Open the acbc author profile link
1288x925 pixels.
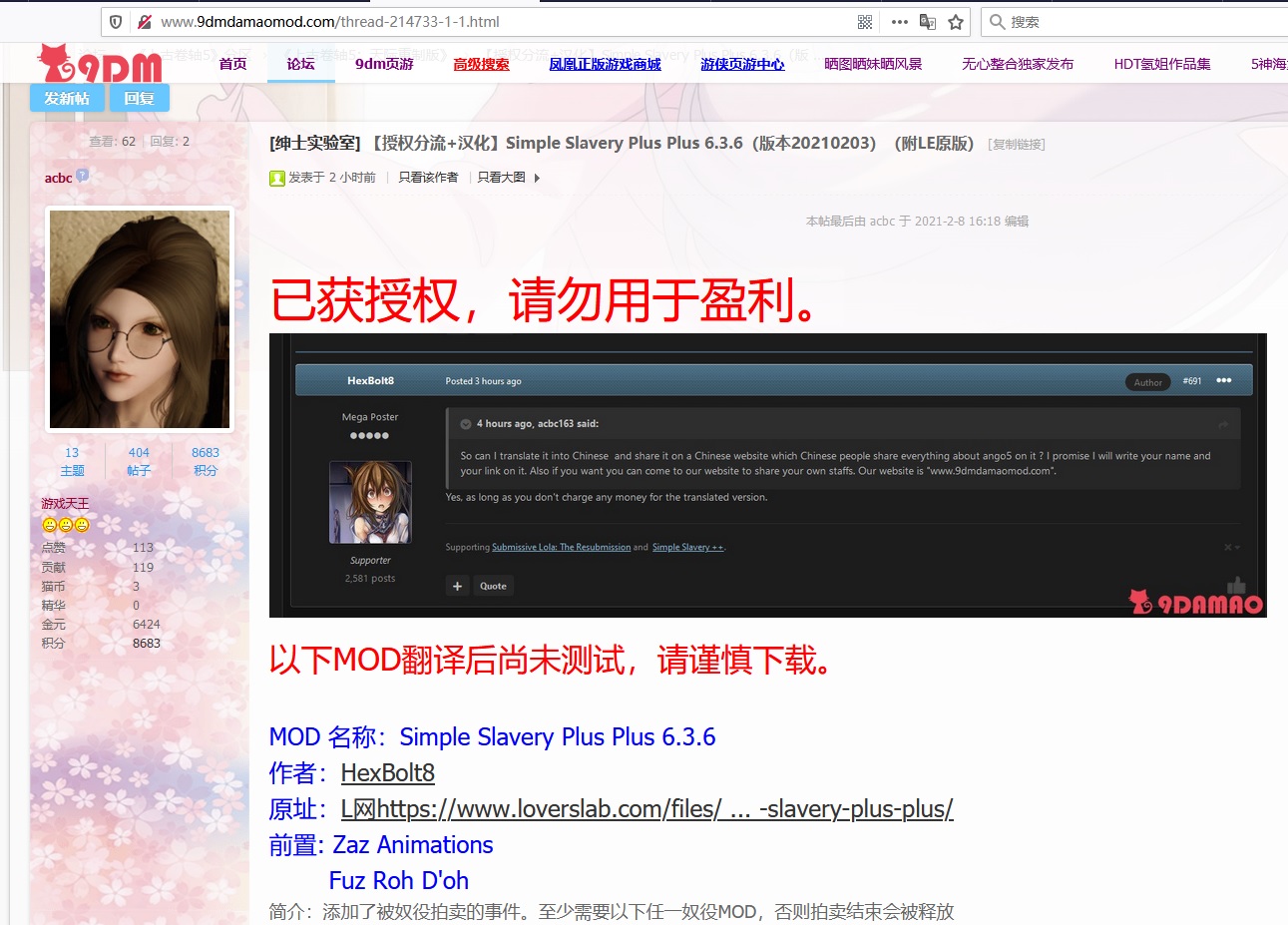click(58, 178)
